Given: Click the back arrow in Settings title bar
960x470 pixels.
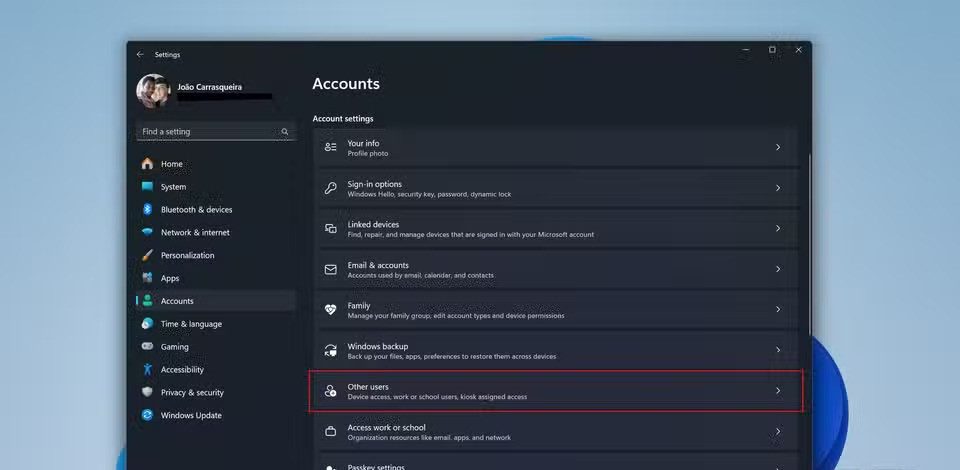Looking at the screenshot, I should pyautogui.click(x=140, y=54).
